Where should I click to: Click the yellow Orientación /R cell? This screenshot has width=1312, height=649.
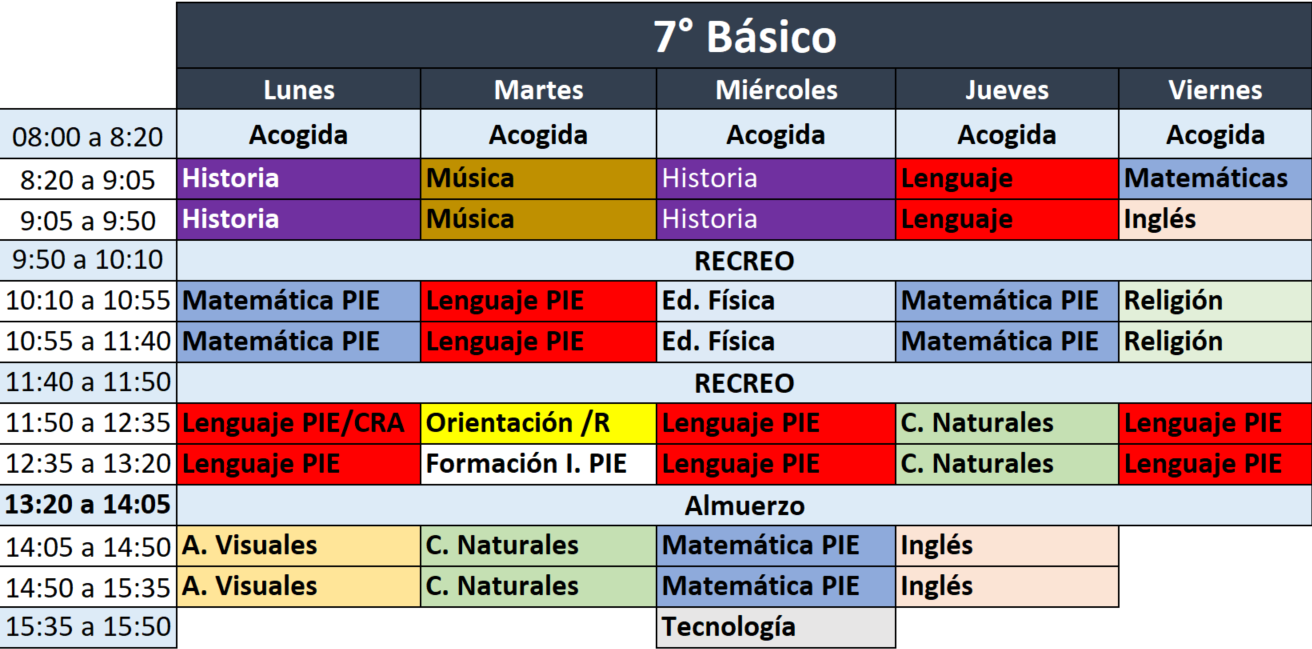(x=538, y=423)
